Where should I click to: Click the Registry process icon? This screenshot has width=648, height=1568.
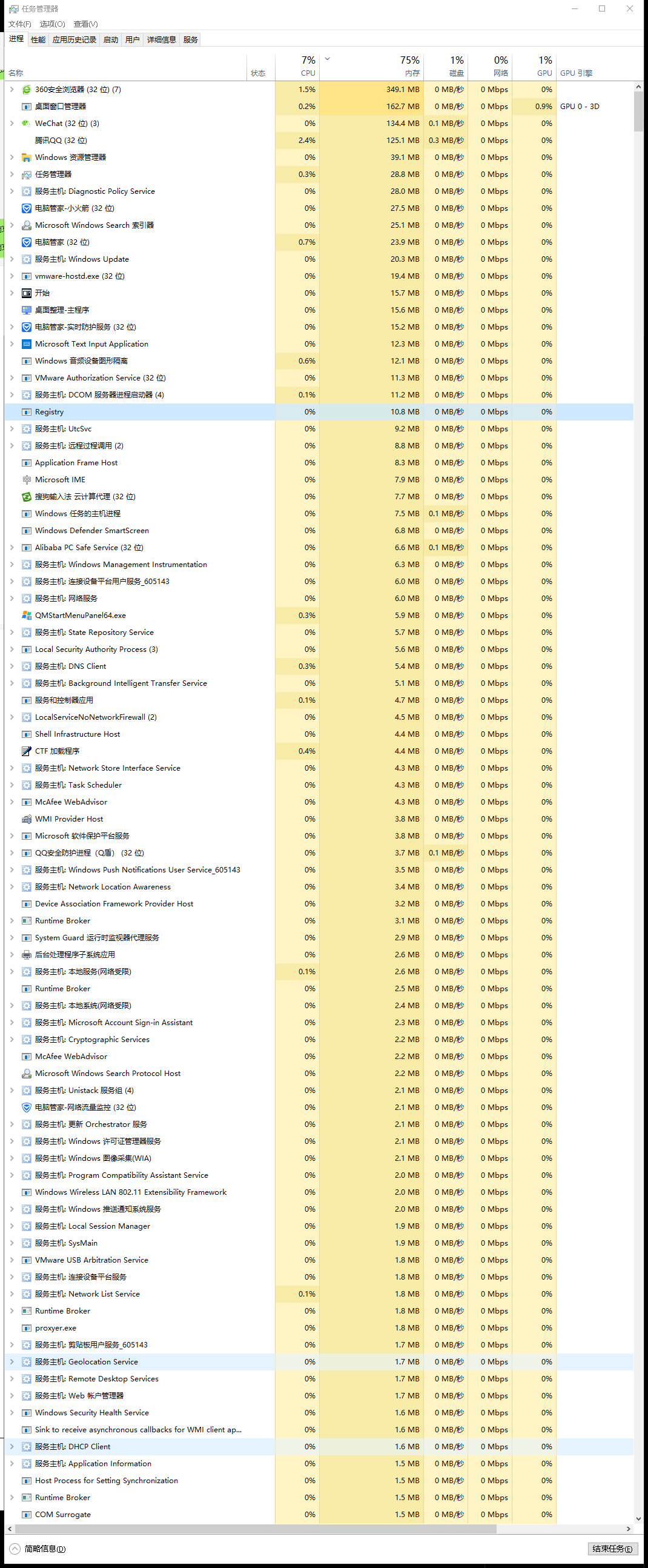[x=26, y=412]
